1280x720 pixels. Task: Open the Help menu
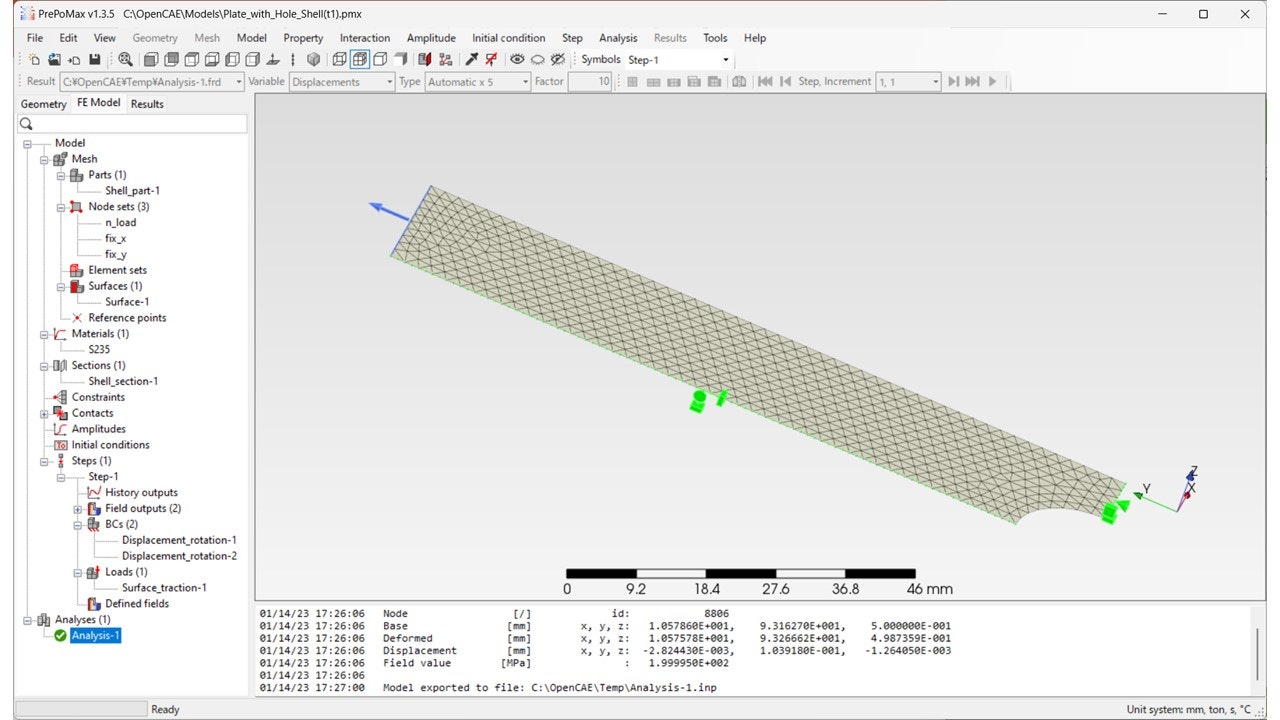755,38
